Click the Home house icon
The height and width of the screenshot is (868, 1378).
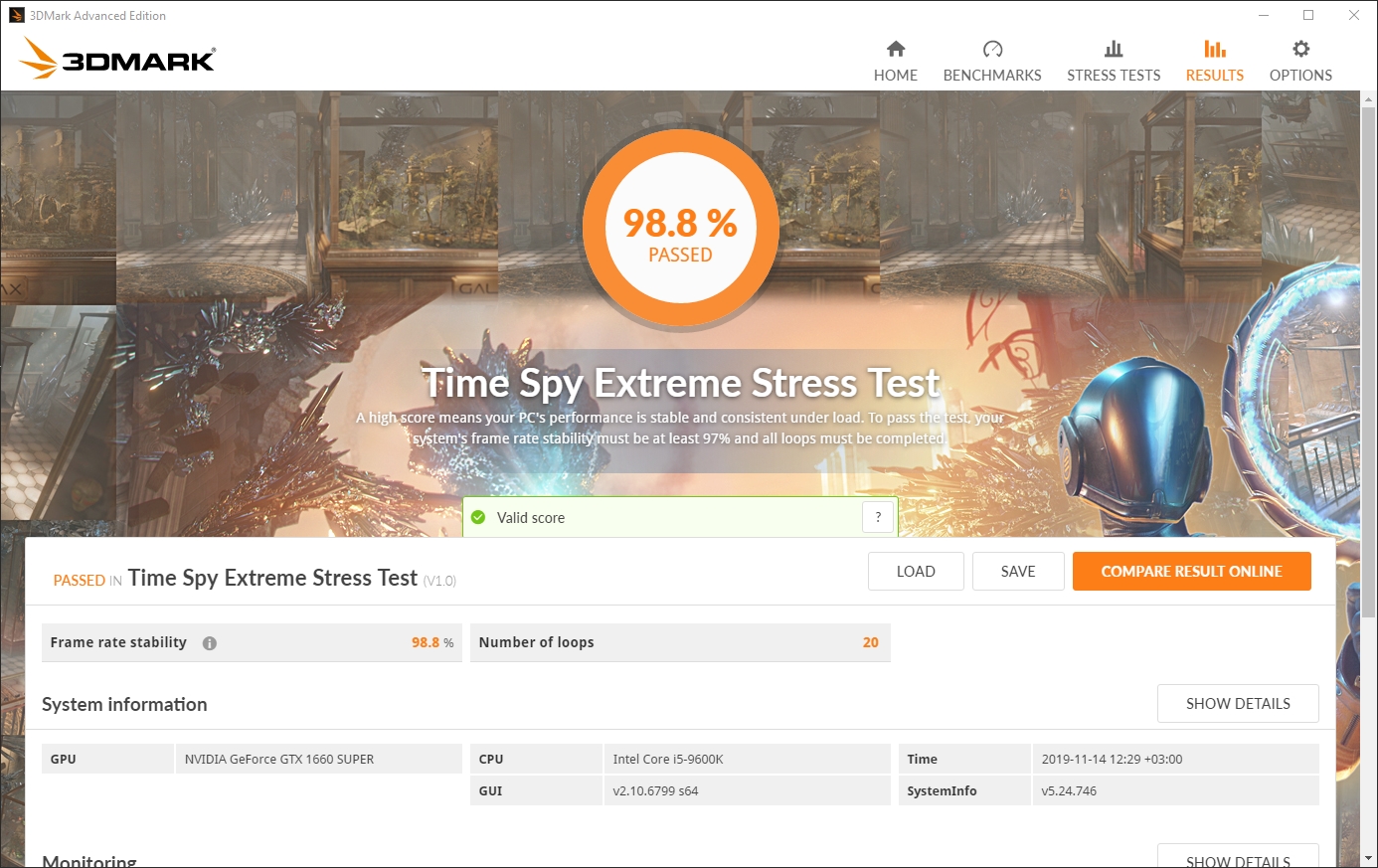896,49
